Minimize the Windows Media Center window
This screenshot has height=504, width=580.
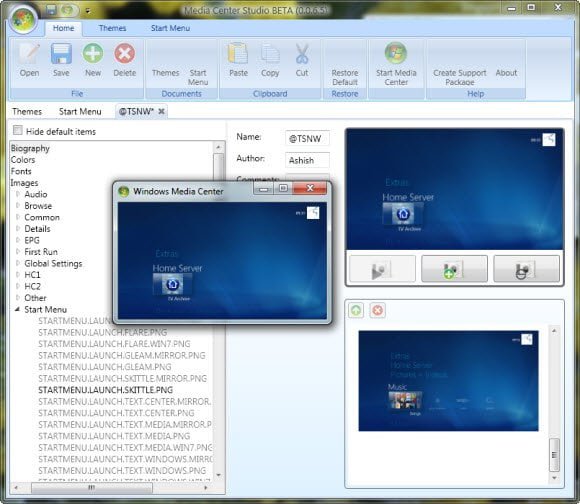tap(264, 188)
